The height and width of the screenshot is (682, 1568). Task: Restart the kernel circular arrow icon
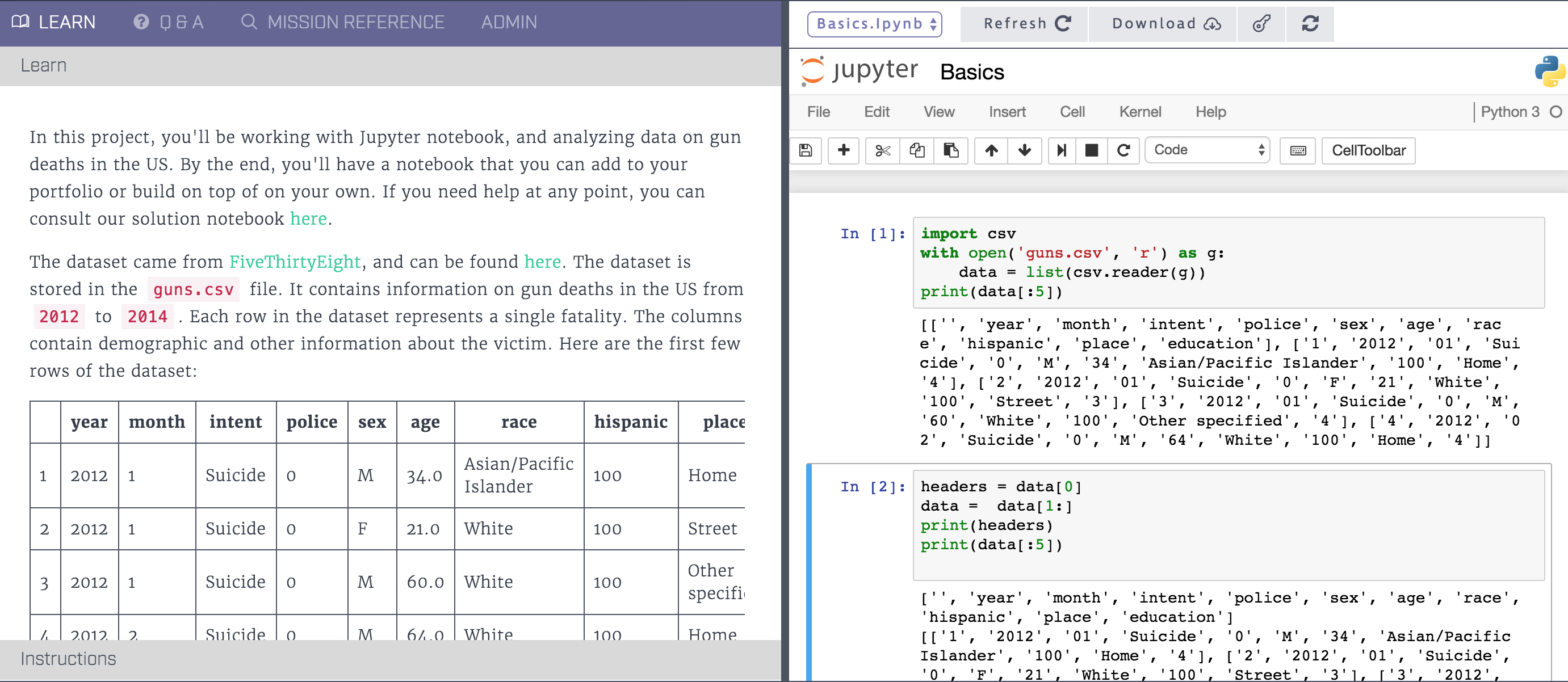[1123, 150]
